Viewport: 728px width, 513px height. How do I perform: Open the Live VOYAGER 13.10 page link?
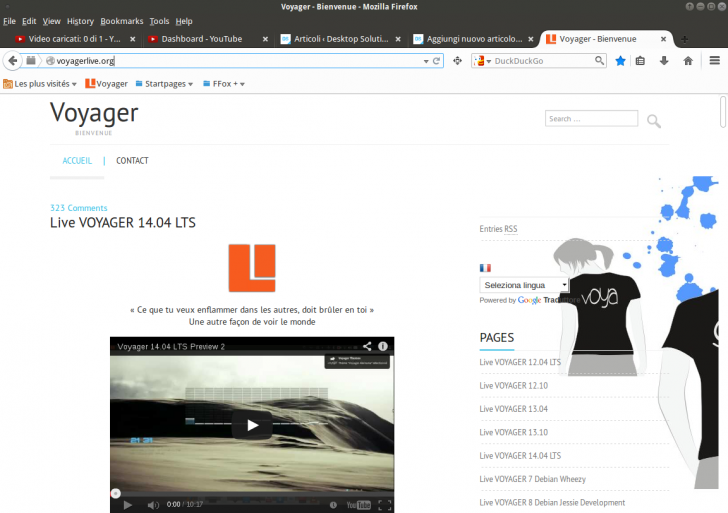513,432
